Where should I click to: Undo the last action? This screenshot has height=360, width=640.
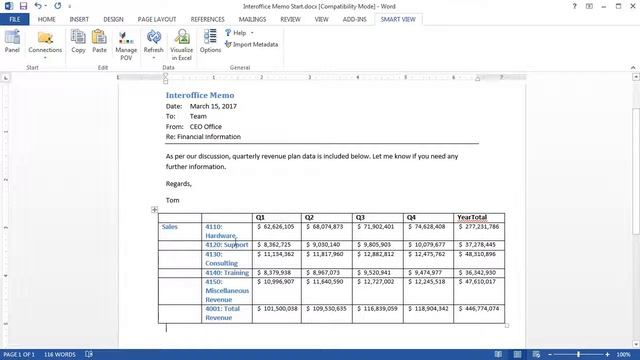click(38, 6)
